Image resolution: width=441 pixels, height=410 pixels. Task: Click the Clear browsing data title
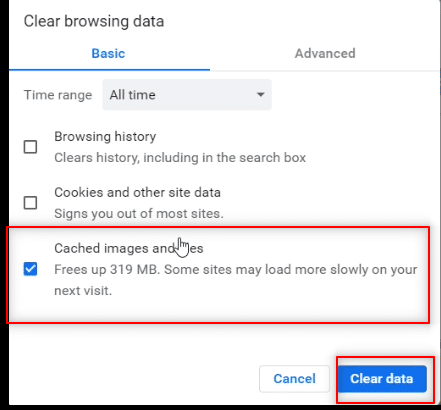click(x=94, y=21)
